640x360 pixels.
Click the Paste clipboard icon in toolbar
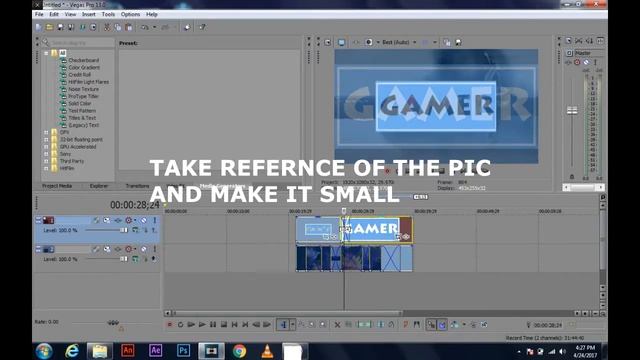(129, 27)
